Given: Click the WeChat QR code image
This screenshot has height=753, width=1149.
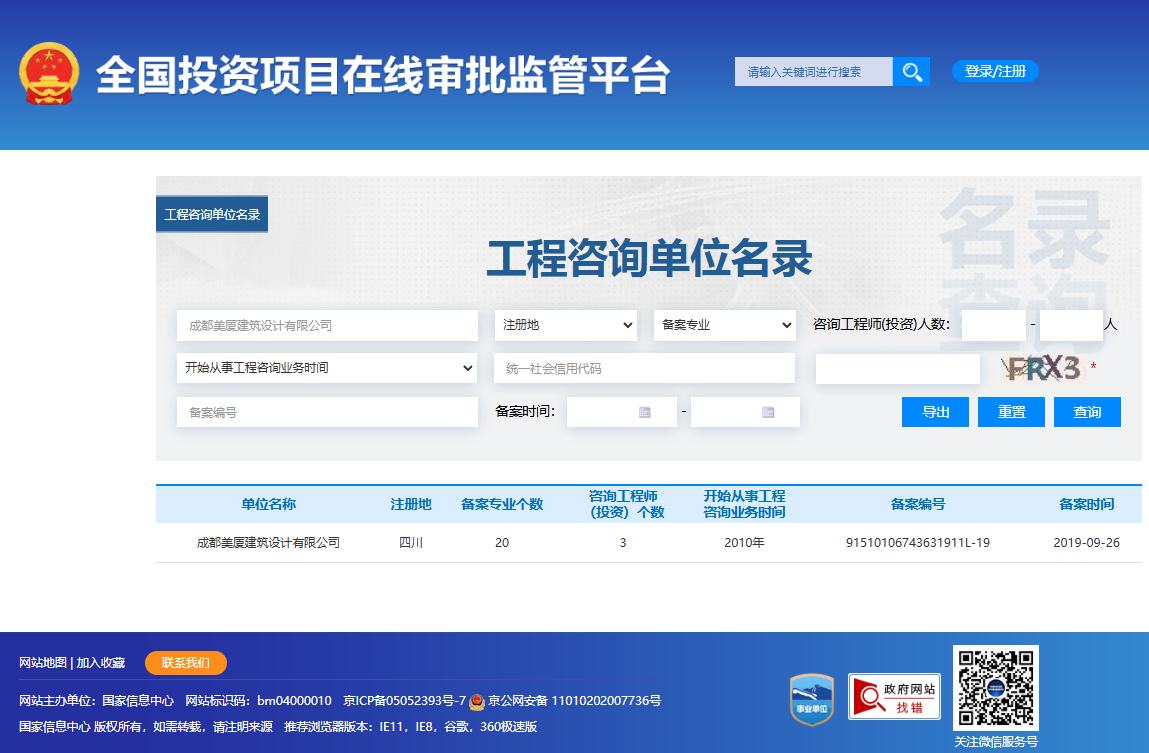Looking at the screenshot, I should point(996,687).
